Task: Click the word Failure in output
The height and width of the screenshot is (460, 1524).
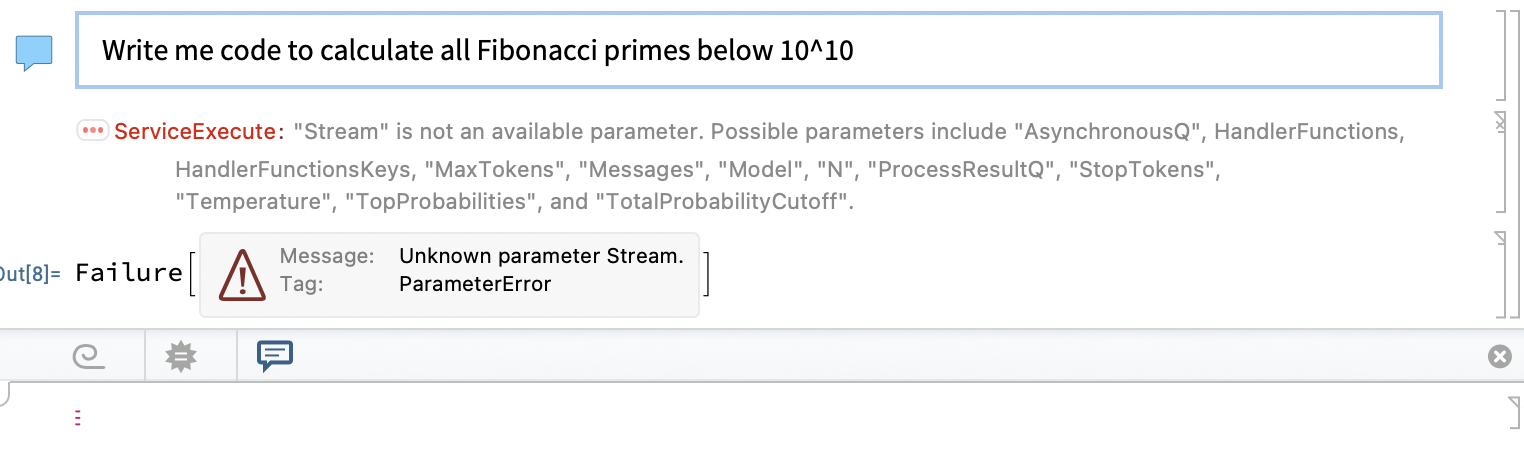Action: click(129, 273)
